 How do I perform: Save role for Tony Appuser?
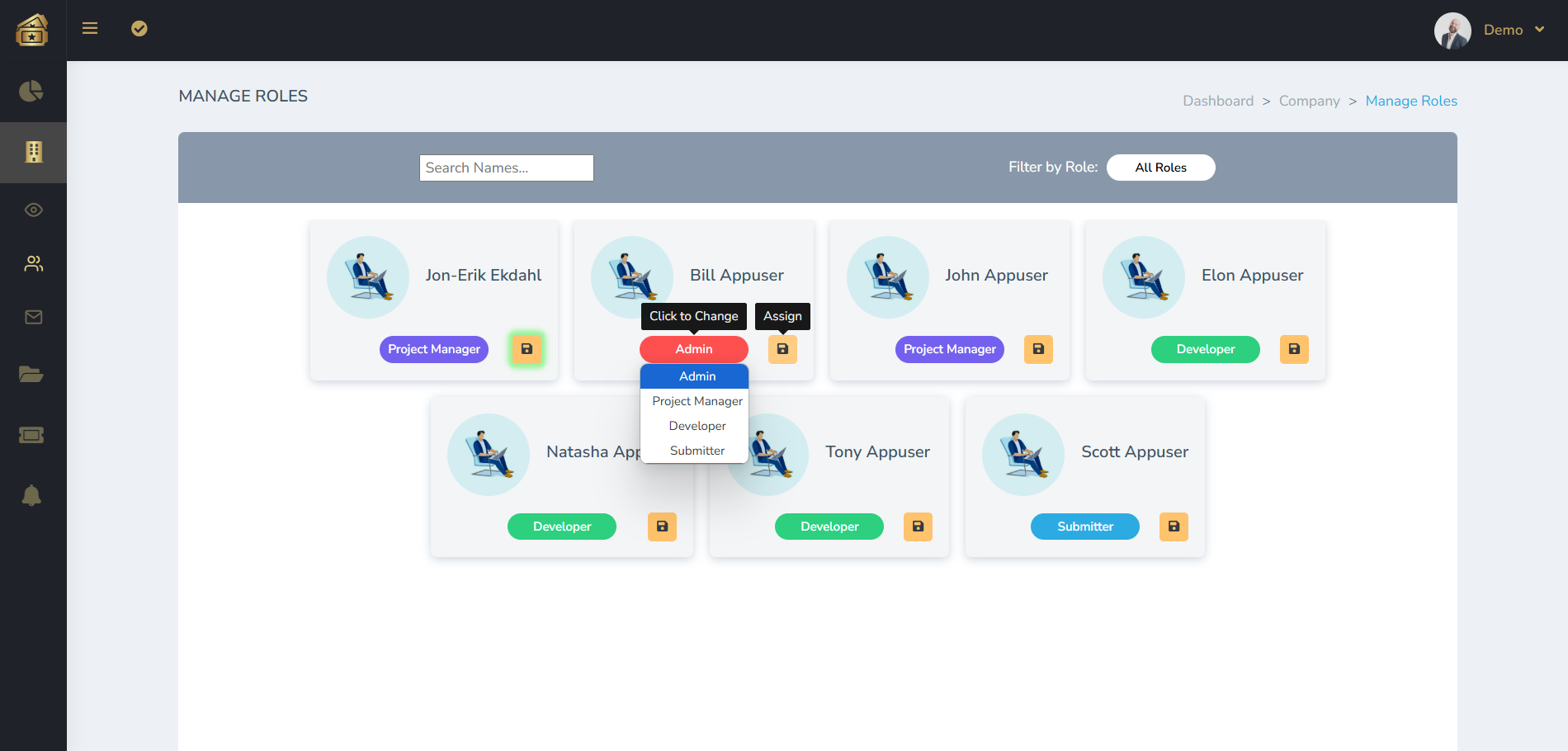(918, 527)
